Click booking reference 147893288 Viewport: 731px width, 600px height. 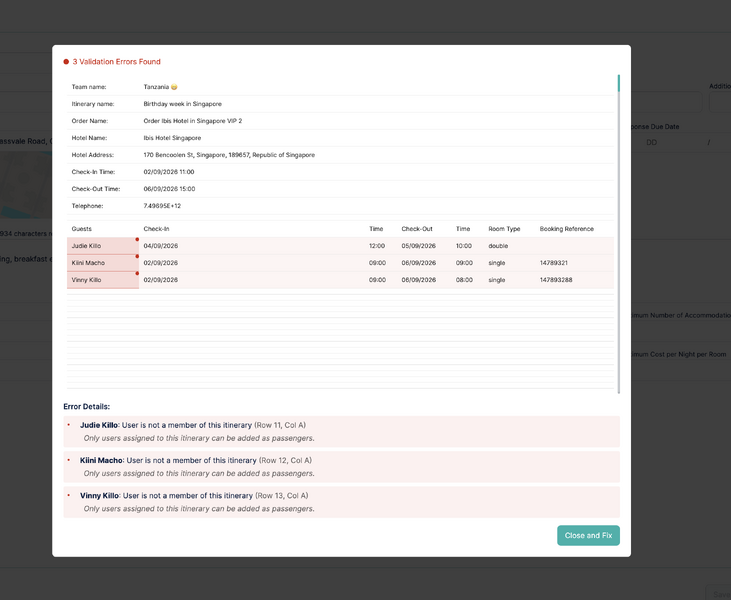point(556,280)
